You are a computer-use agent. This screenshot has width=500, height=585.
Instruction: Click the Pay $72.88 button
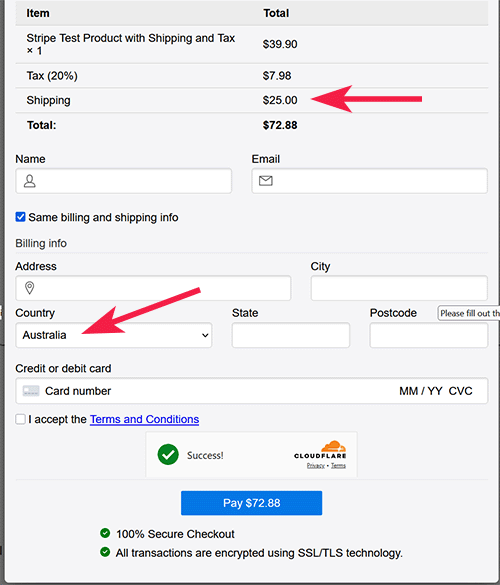tap(251, 503)
